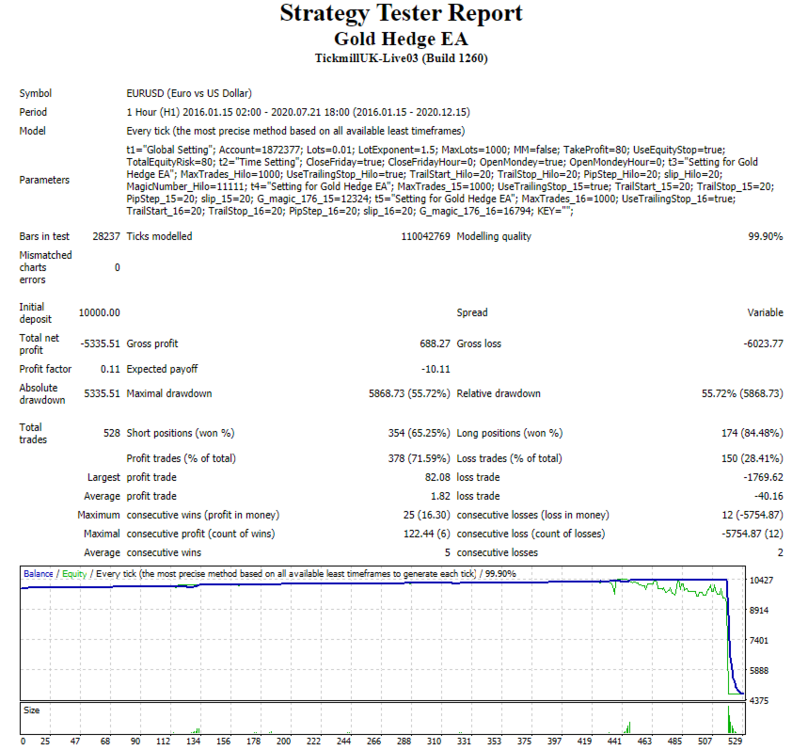Click Average profit trade value 1.82
Viewport: 808px width, 750px height.
440,496
